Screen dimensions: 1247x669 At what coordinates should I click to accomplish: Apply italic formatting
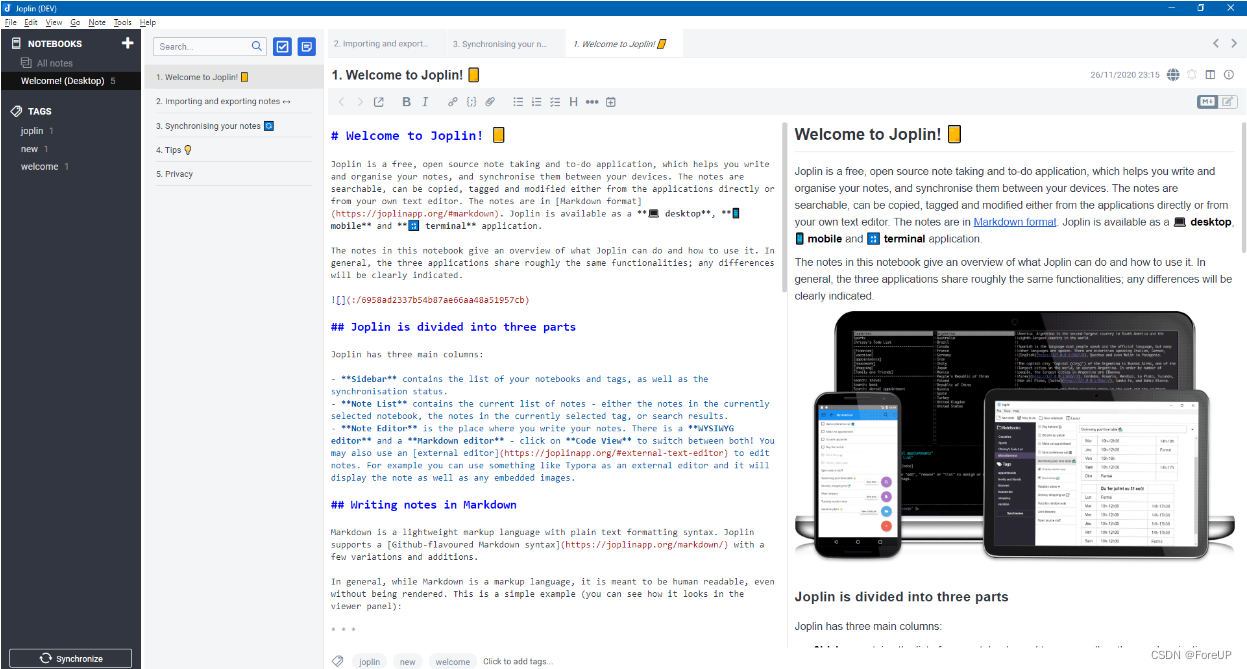[425, 102]
